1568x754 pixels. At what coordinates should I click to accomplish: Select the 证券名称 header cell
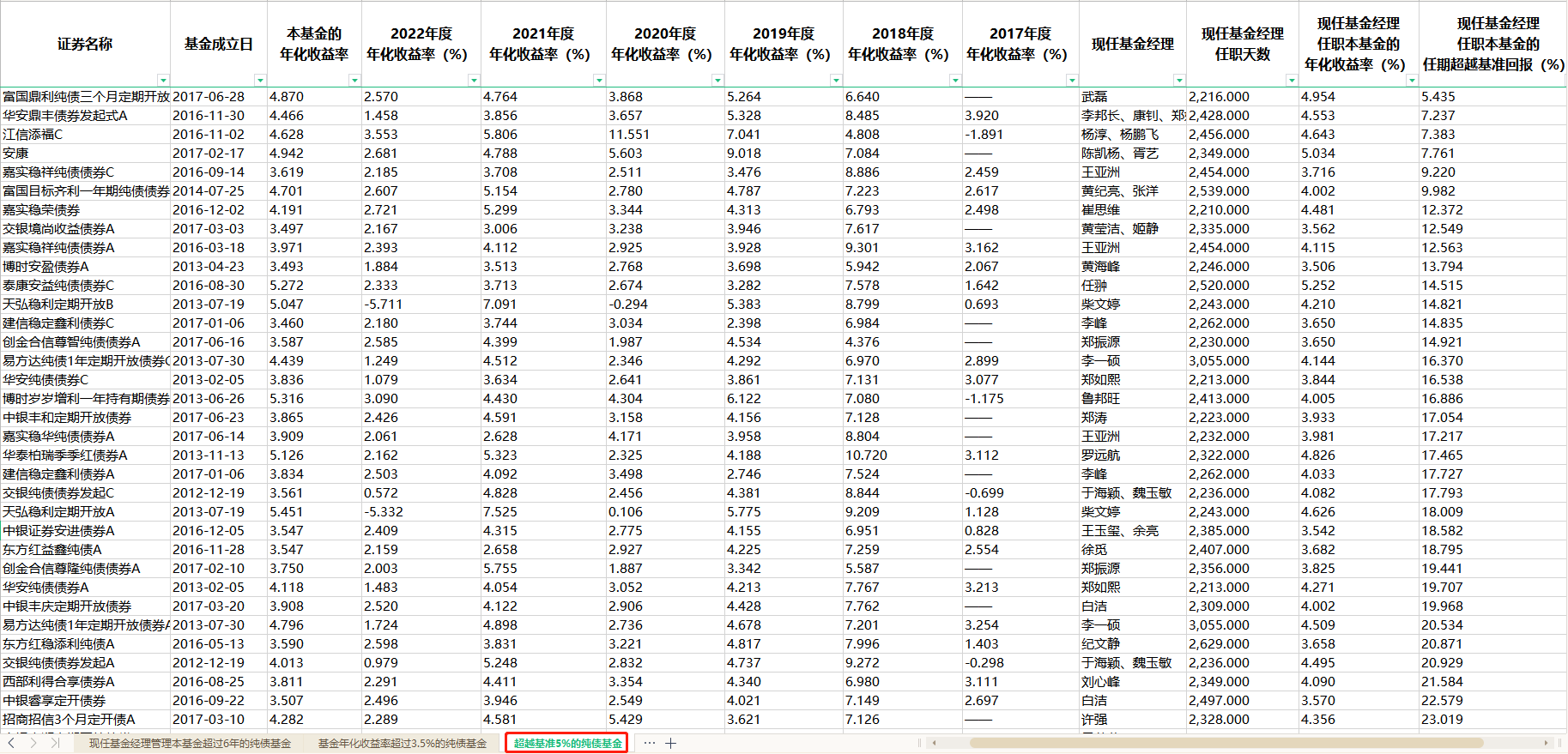pyautogui.click(x=85, y=44)
